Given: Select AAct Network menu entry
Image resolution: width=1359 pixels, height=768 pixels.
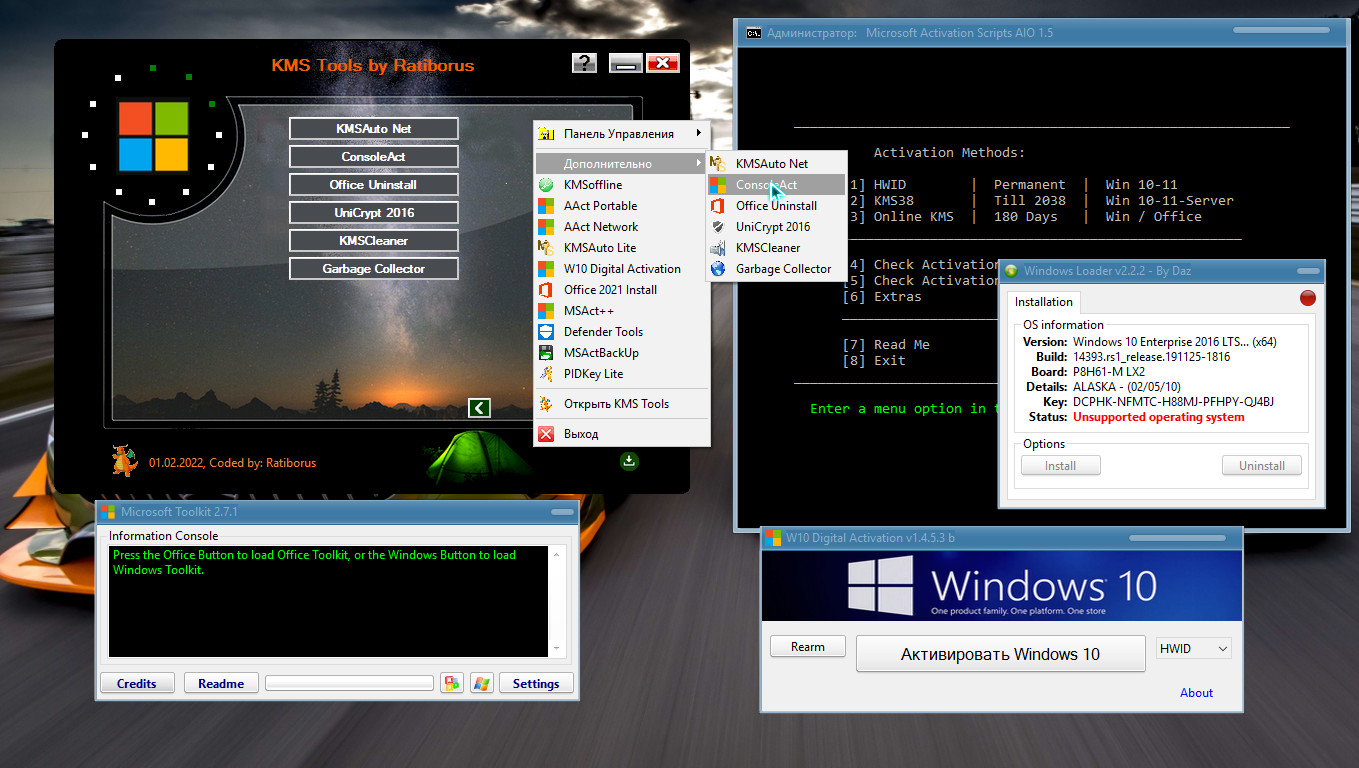Looking at the screenshot, I should click(621, 227).
